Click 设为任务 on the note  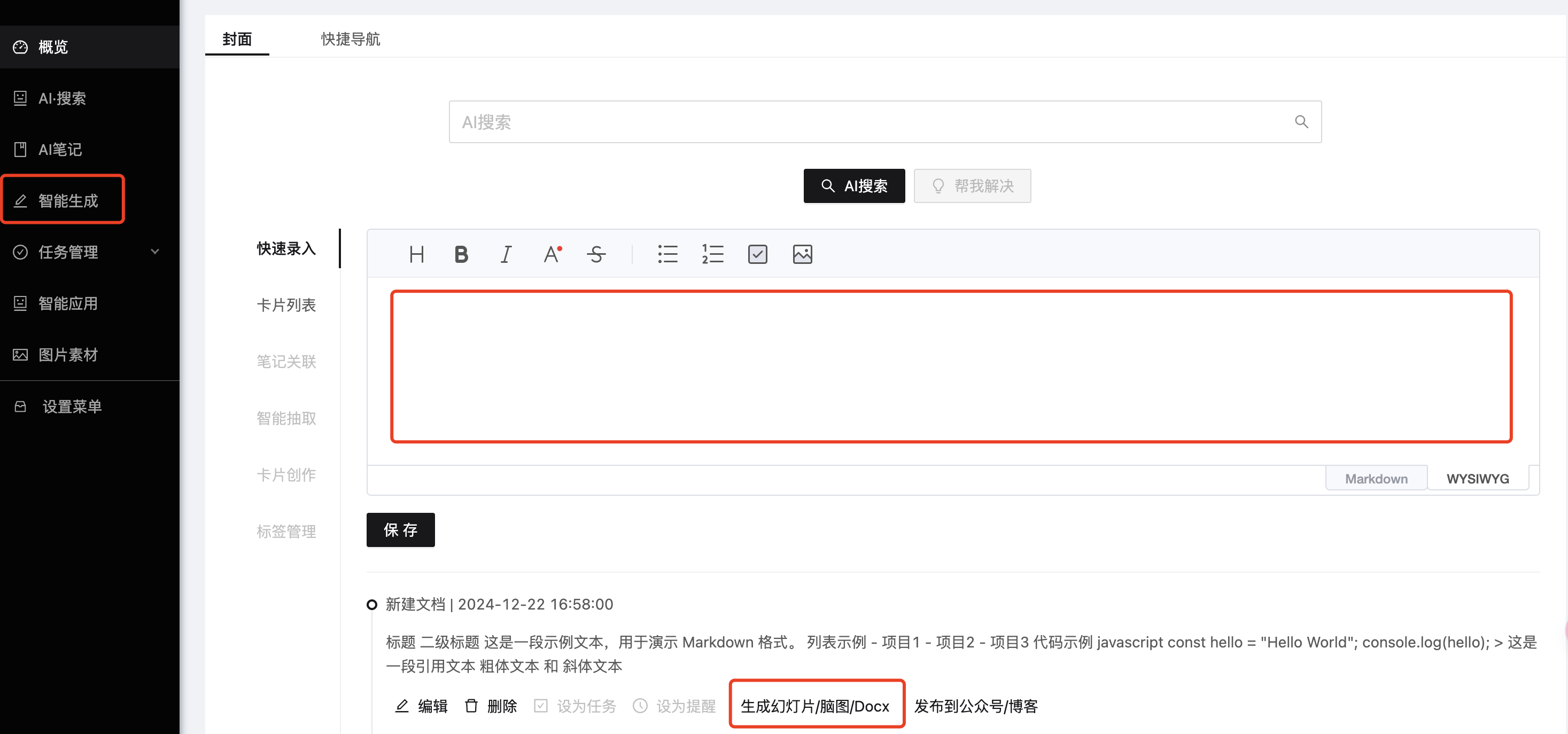coord(575,706)
